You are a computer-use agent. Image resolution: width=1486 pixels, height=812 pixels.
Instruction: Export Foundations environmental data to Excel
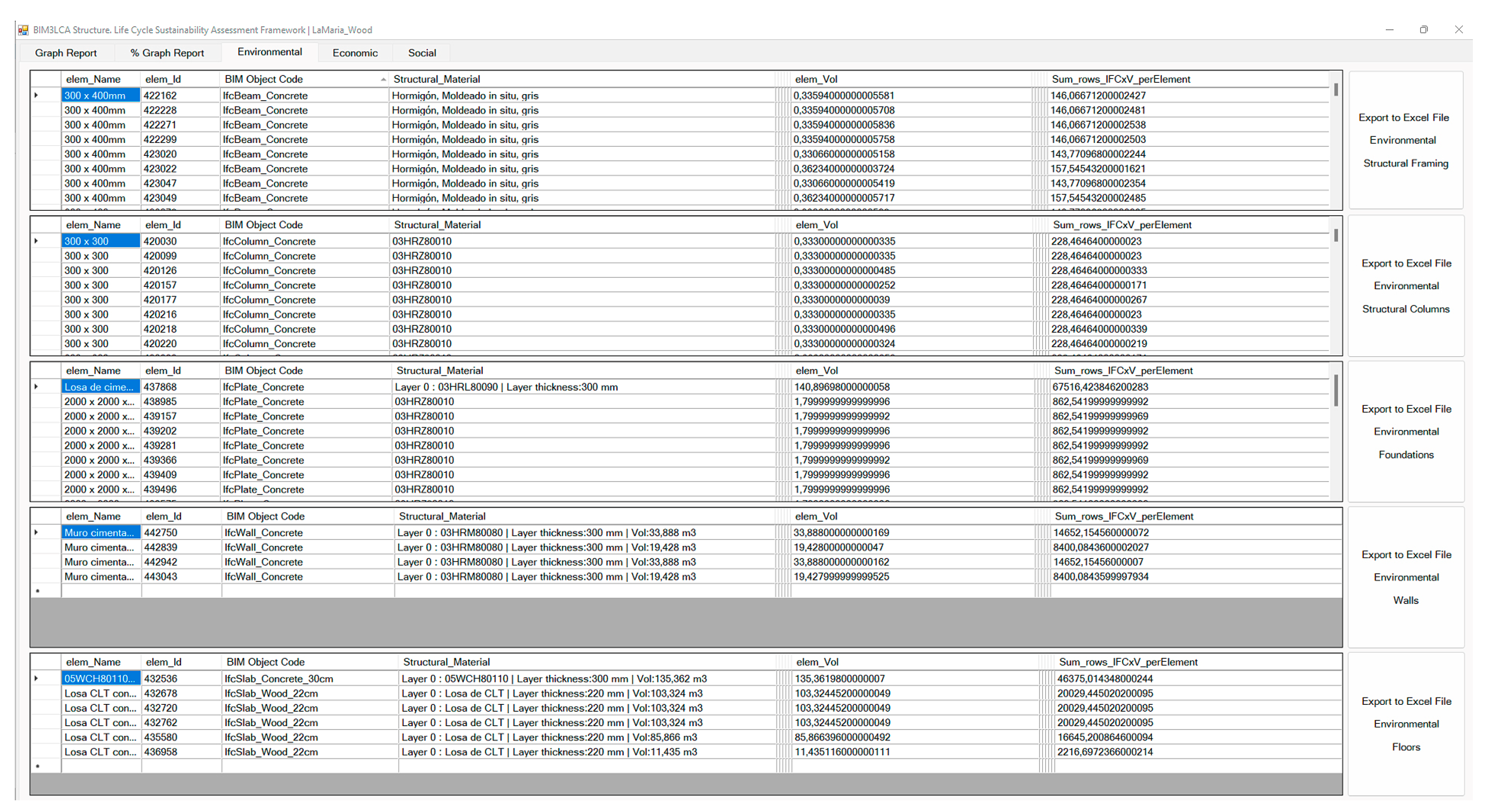click(1406, 432)
